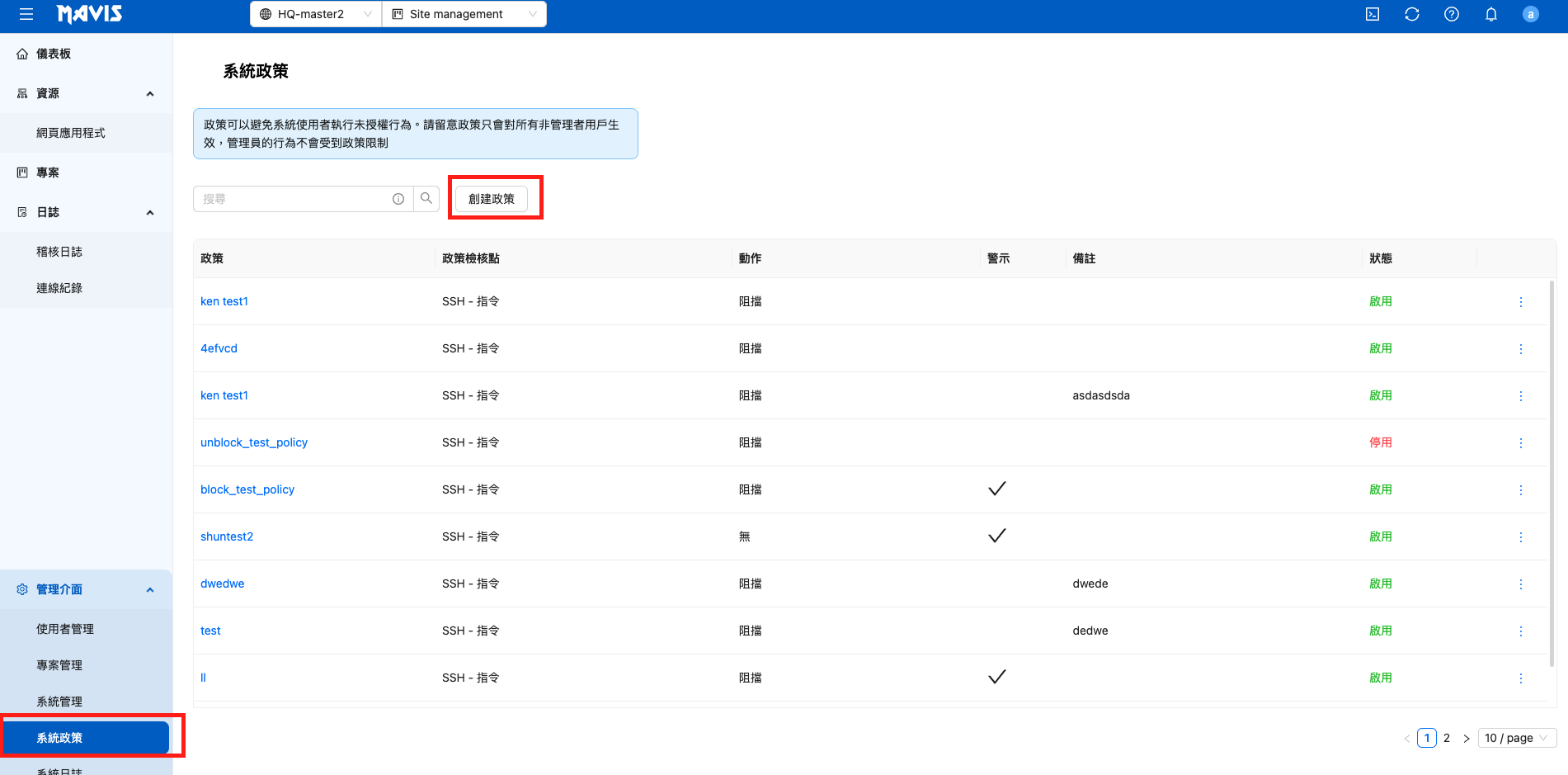Open the test policy link
The width and height of the screenshot is (1568, 775).
(210, 631)
